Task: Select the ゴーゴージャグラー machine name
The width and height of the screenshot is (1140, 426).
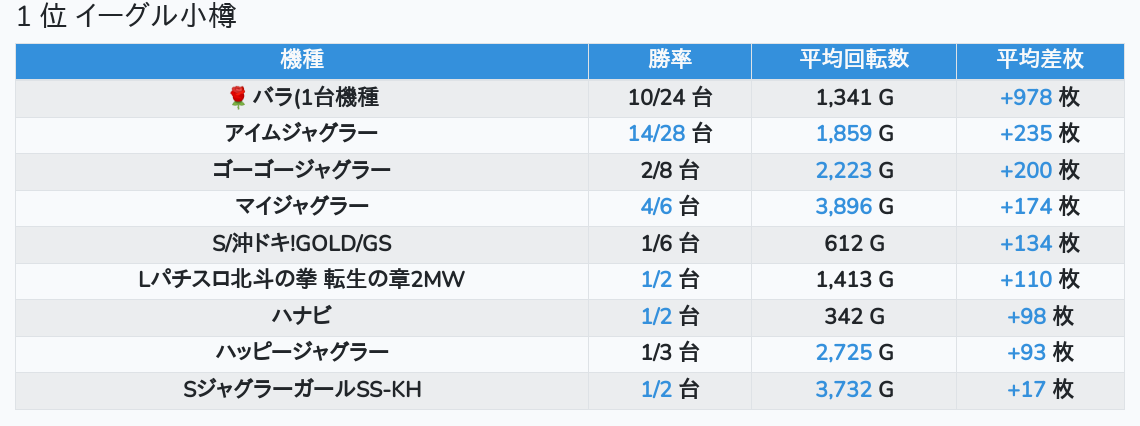Action: coord(302,171)
